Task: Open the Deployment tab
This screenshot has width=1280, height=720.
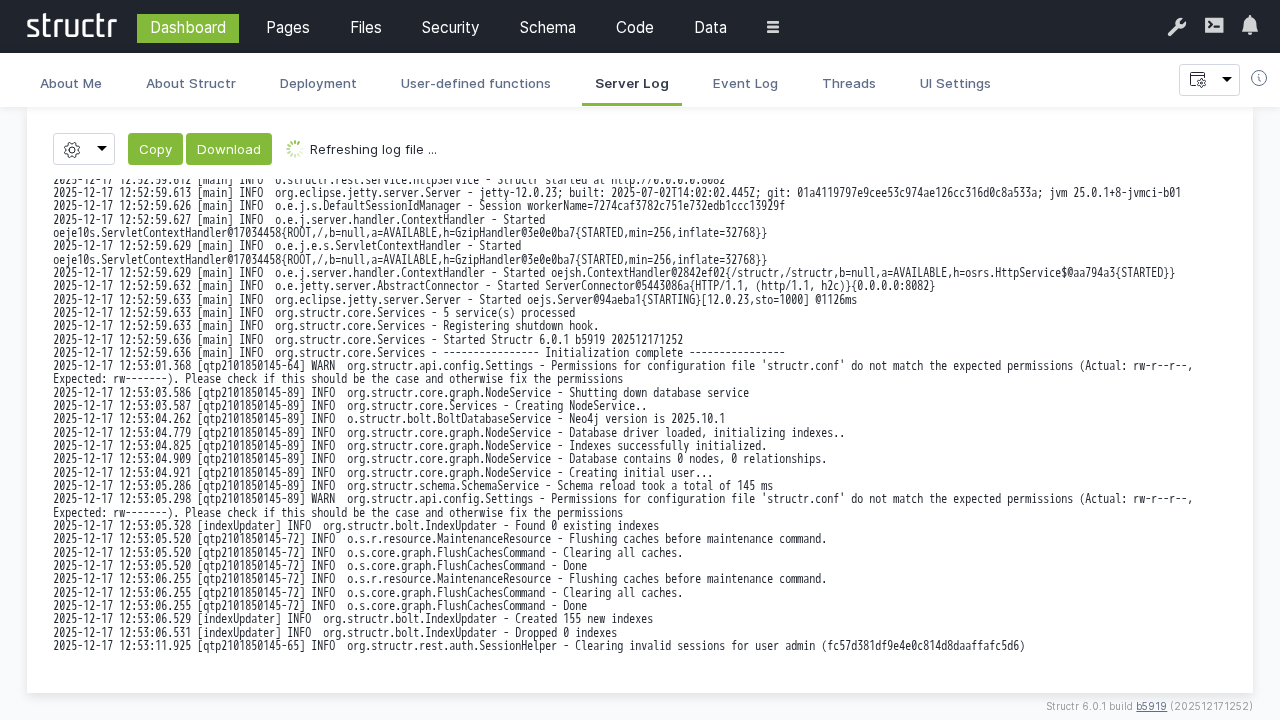Action: (x=318, y=83)
